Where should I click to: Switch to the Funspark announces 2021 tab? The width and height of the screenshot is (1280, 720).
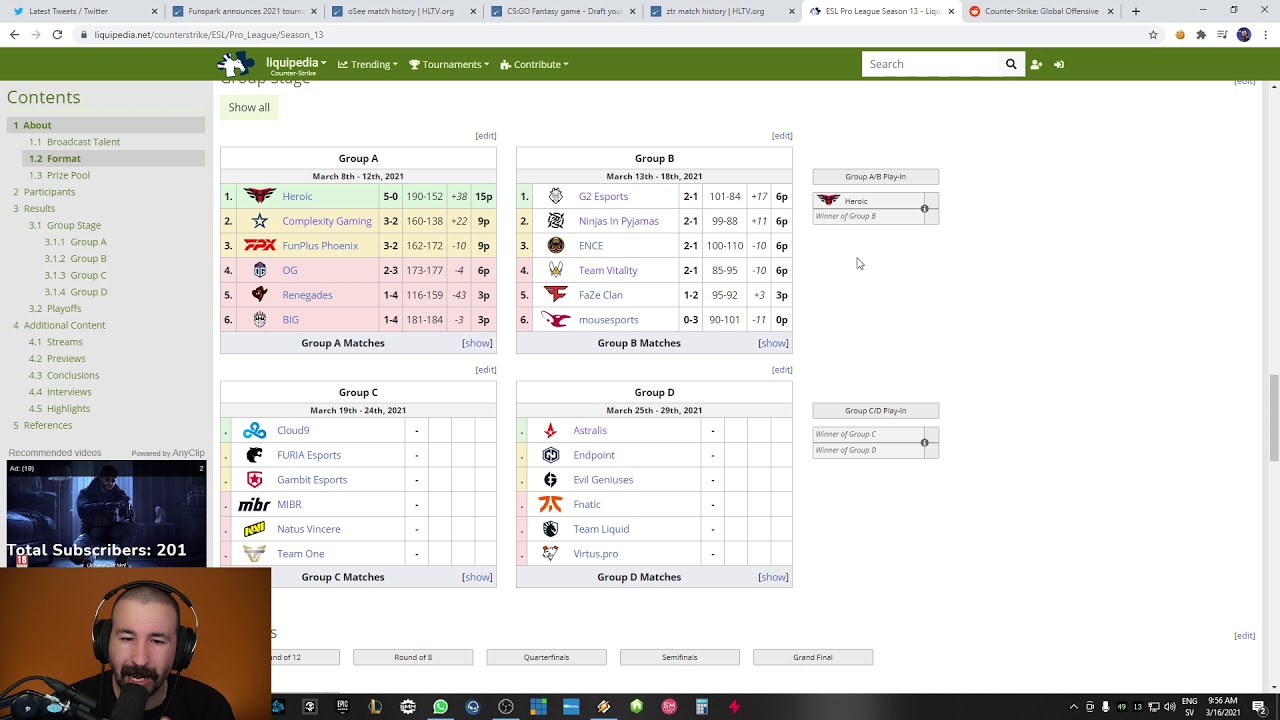tap(243, 11)
